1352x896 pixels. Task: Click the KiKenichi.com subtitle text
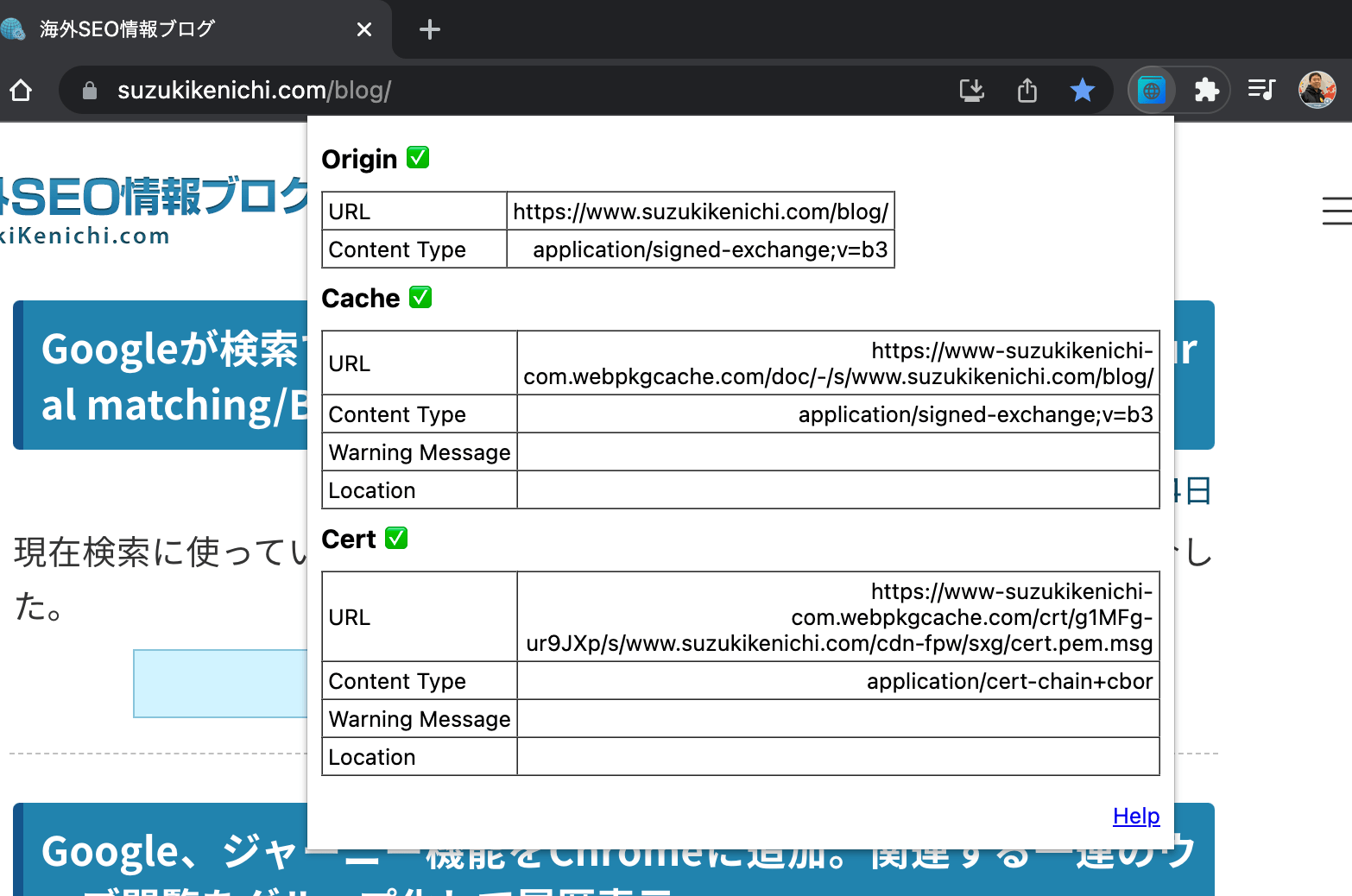click(x=85, y=236)
